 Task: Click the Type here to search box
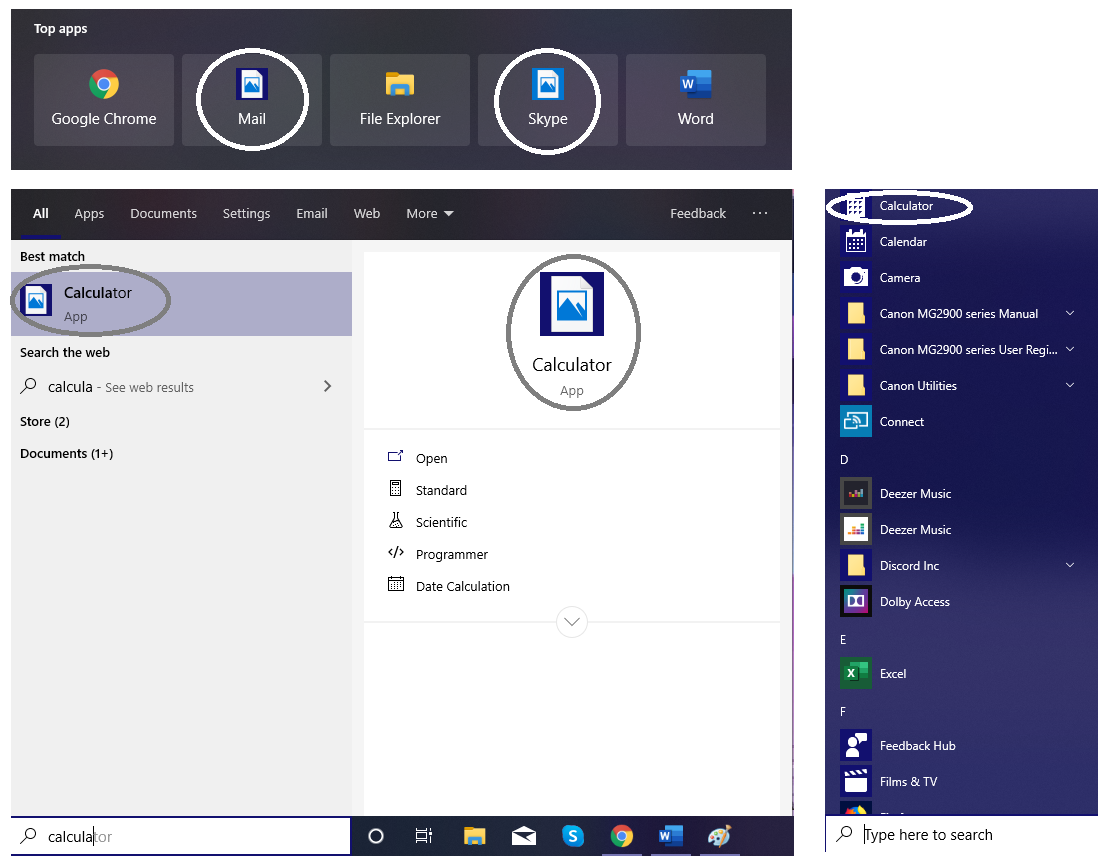pyautogui.click(x=962, y=834)
